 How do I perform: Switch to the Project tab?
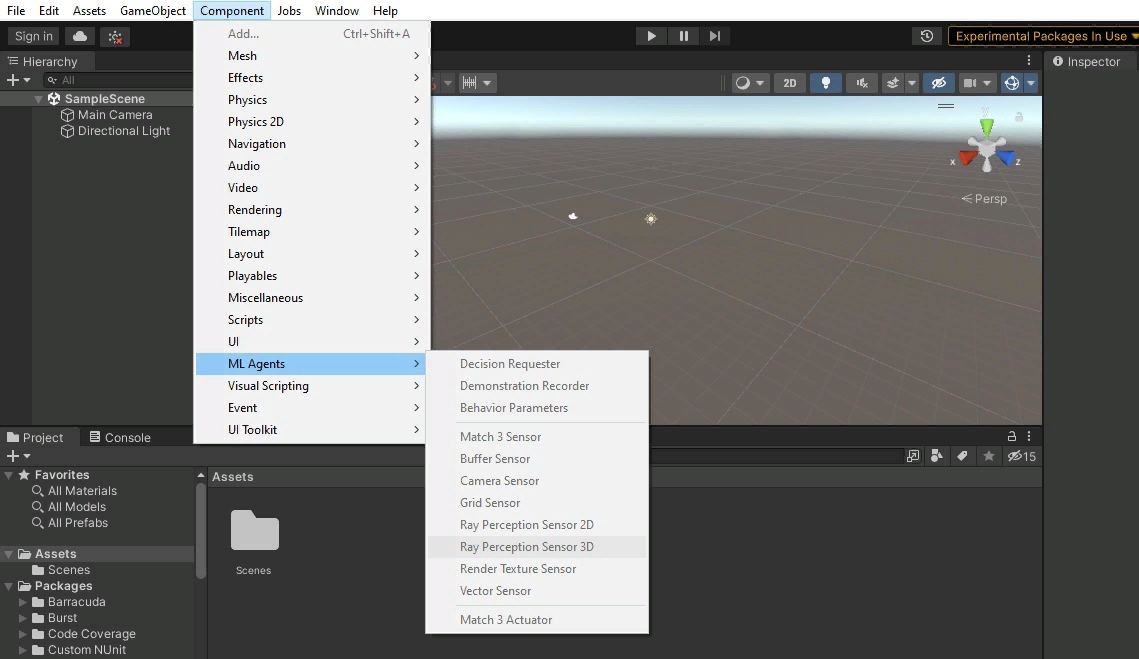[35, 437]
